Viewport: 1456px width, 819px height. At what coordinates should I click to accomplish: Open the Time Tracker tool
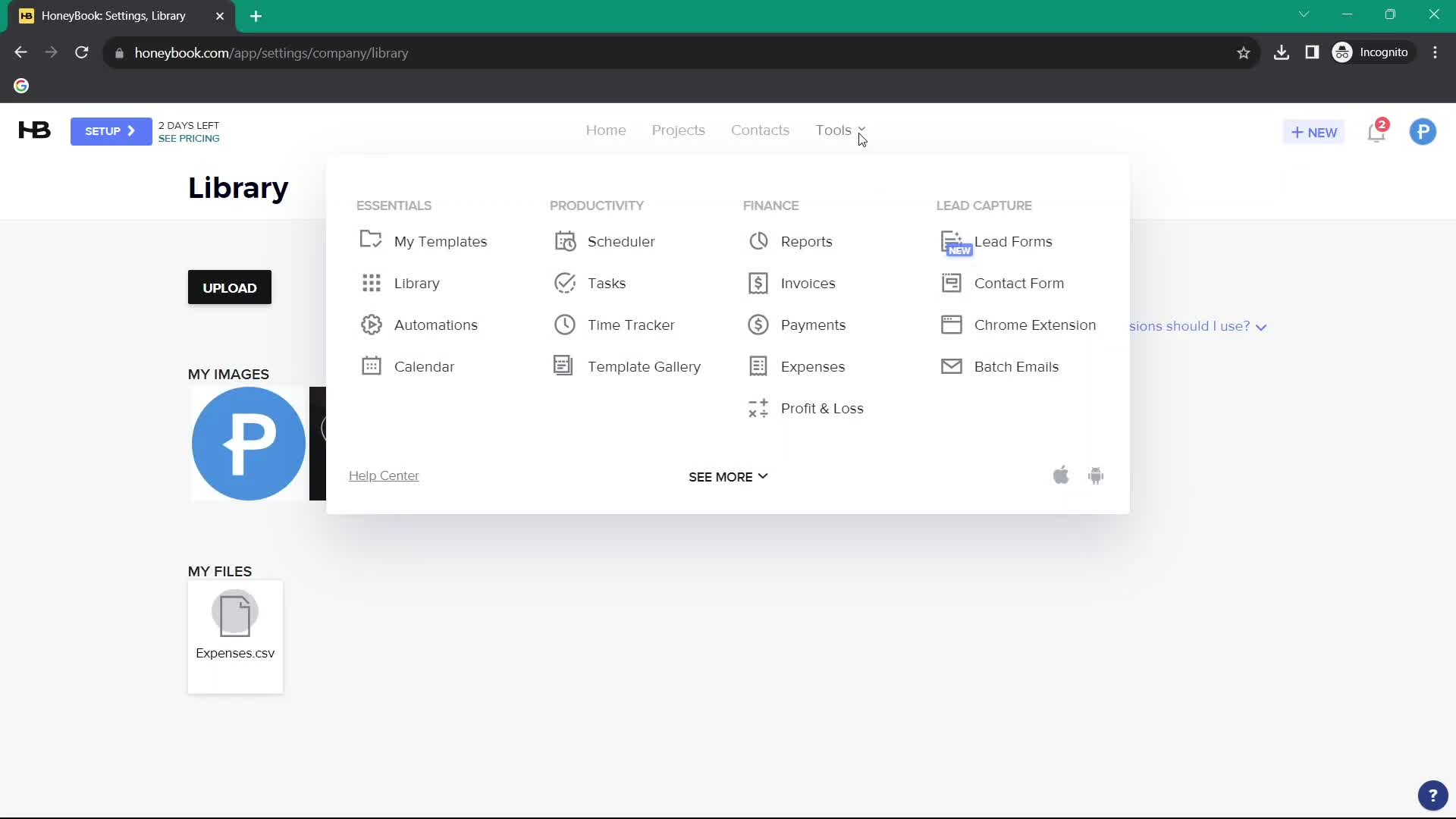click(631, 325)
